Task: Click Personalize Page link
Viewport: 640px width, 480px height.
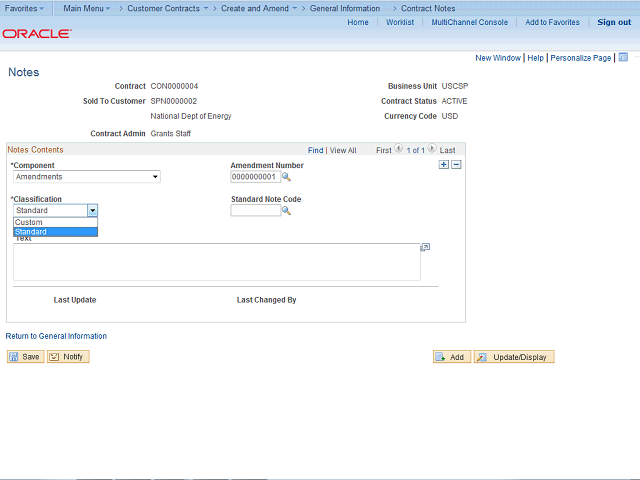Action: pyautogui.click(x=581, y=58)
